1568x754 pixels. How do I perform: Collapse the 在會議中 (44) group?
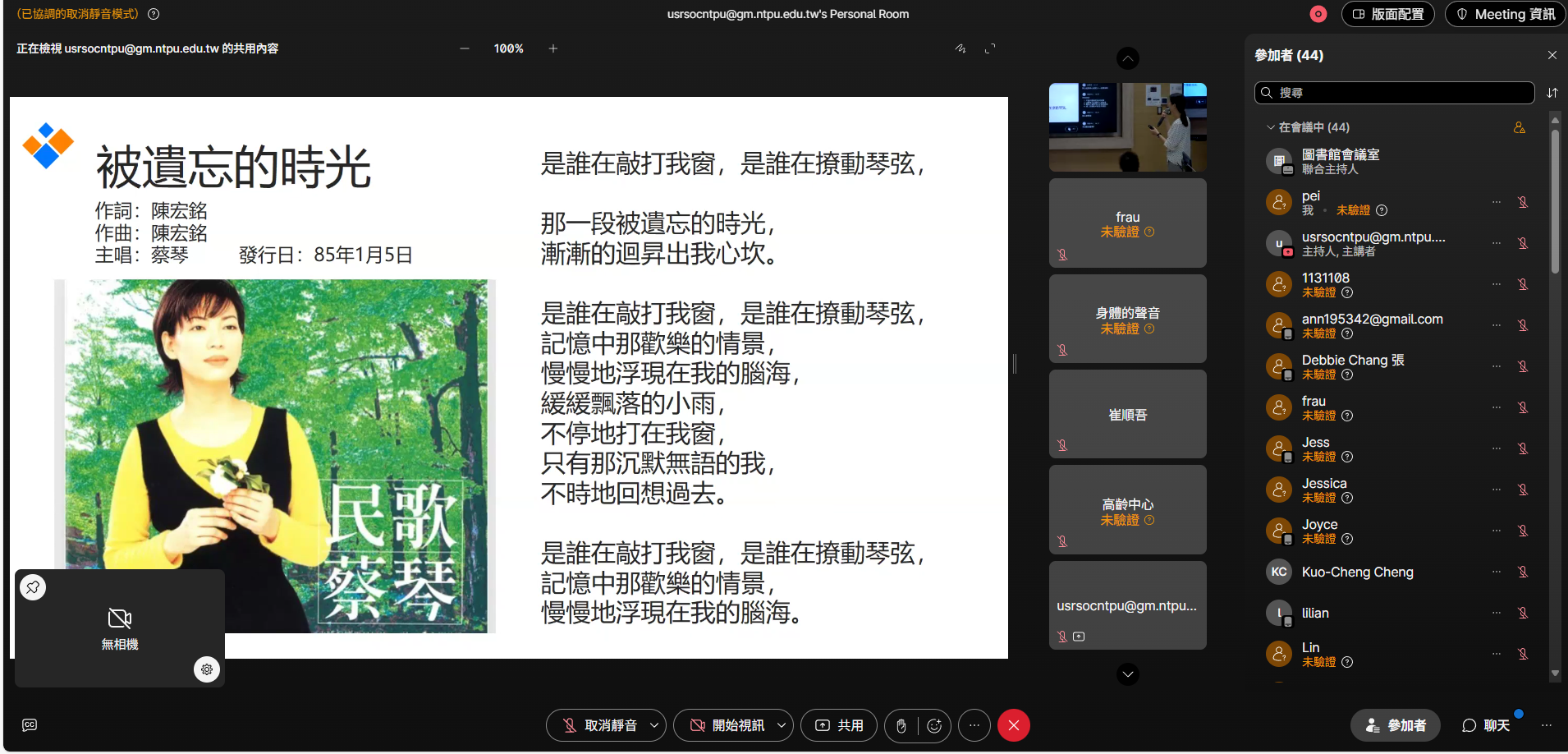pyautogui.click(x=1271, y=127)
